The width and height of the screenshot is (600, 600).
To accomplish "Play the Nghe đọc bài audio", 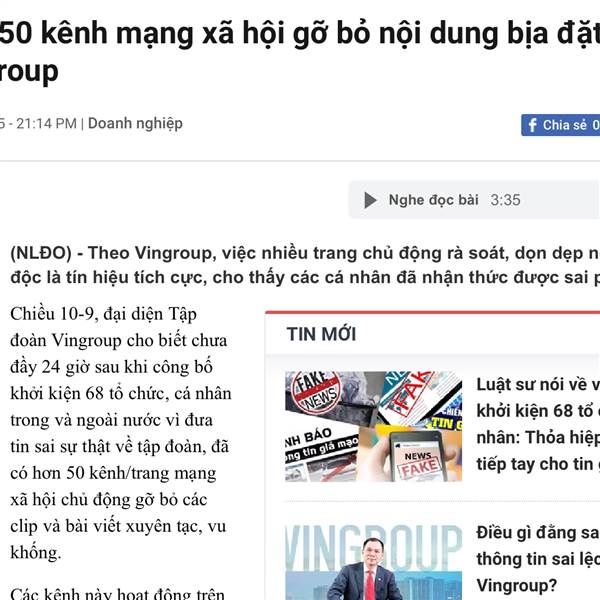I will (x=370, y=200).
